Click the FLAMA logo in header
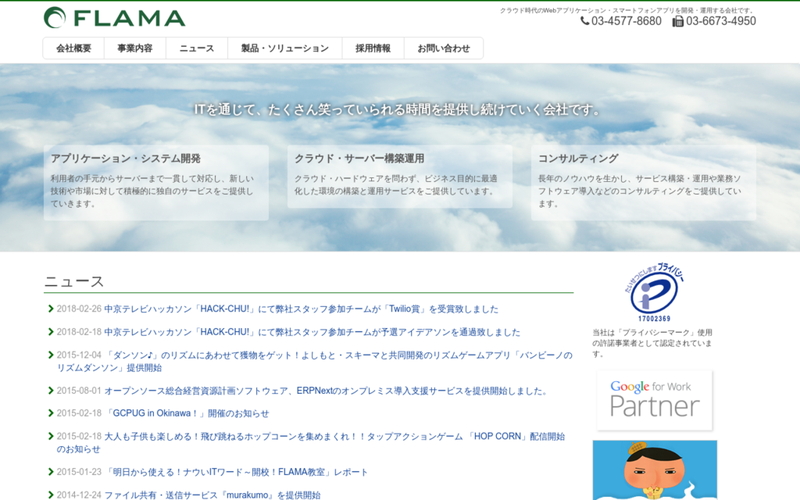 click(x=115, y=18)
